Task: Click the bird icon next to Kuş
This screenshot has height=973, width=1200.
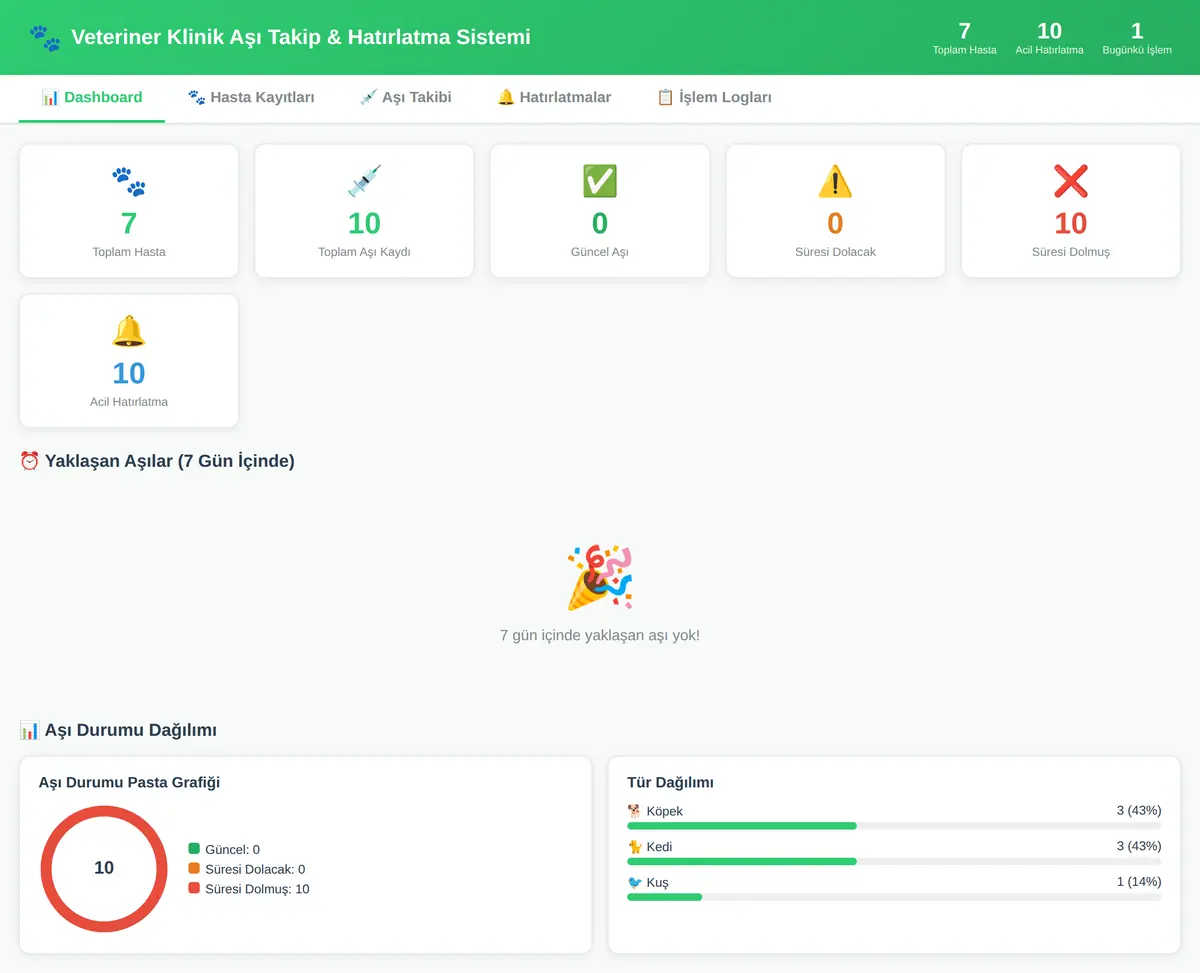Action: [634, 883]
